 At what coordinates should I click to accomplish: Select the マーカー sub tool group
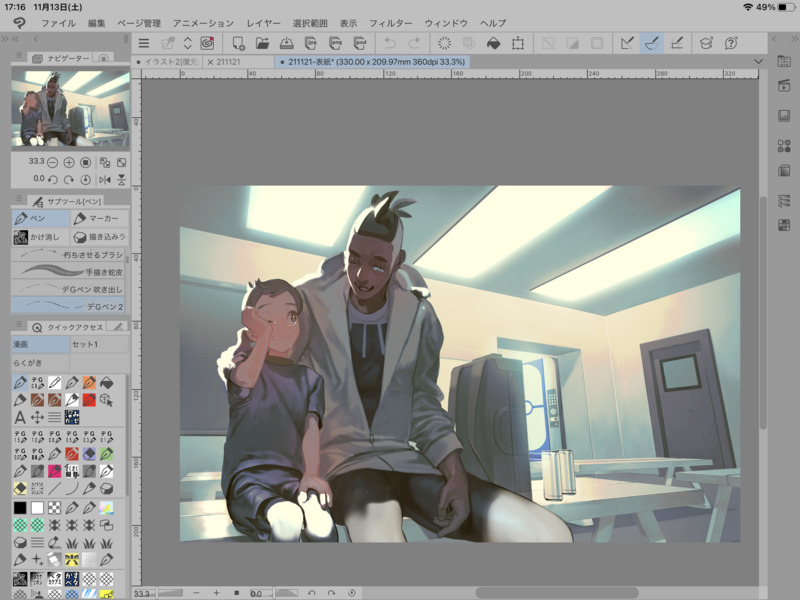[x=98, y=218]
